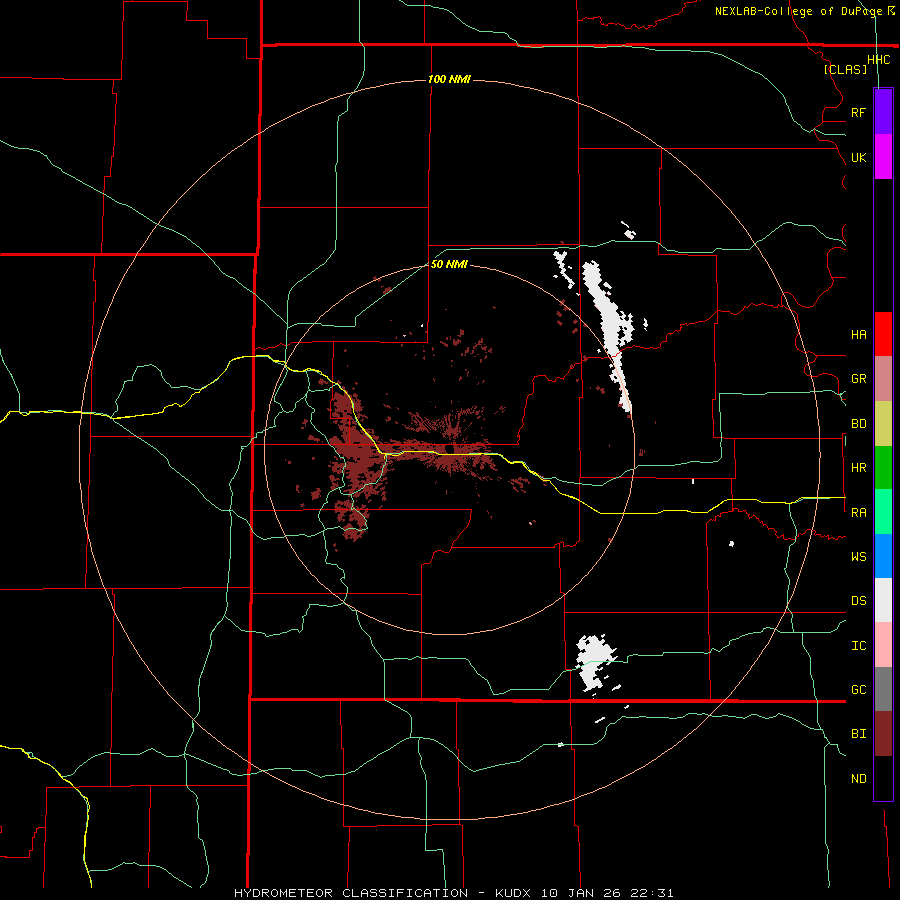
Task: Select the GR pink legend color block
Action: [883, 379]
